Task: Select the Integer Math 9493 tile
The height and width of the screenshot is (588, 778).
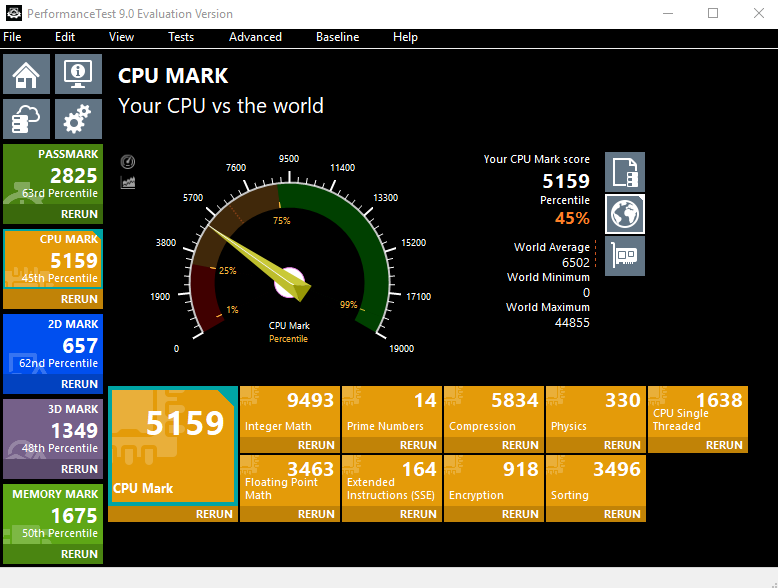Action: tap(290, 412)
